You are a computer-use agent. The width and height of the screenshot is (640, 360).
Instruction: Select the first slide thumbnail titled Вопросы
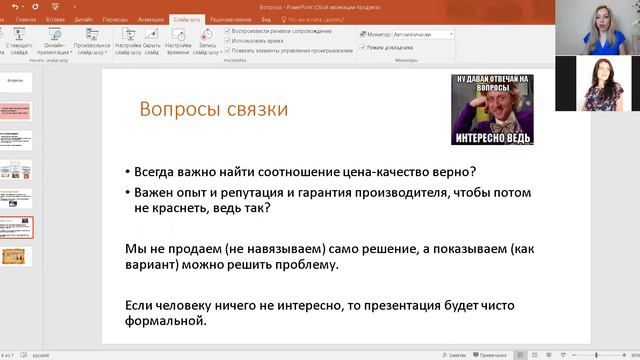click(16, 82)
